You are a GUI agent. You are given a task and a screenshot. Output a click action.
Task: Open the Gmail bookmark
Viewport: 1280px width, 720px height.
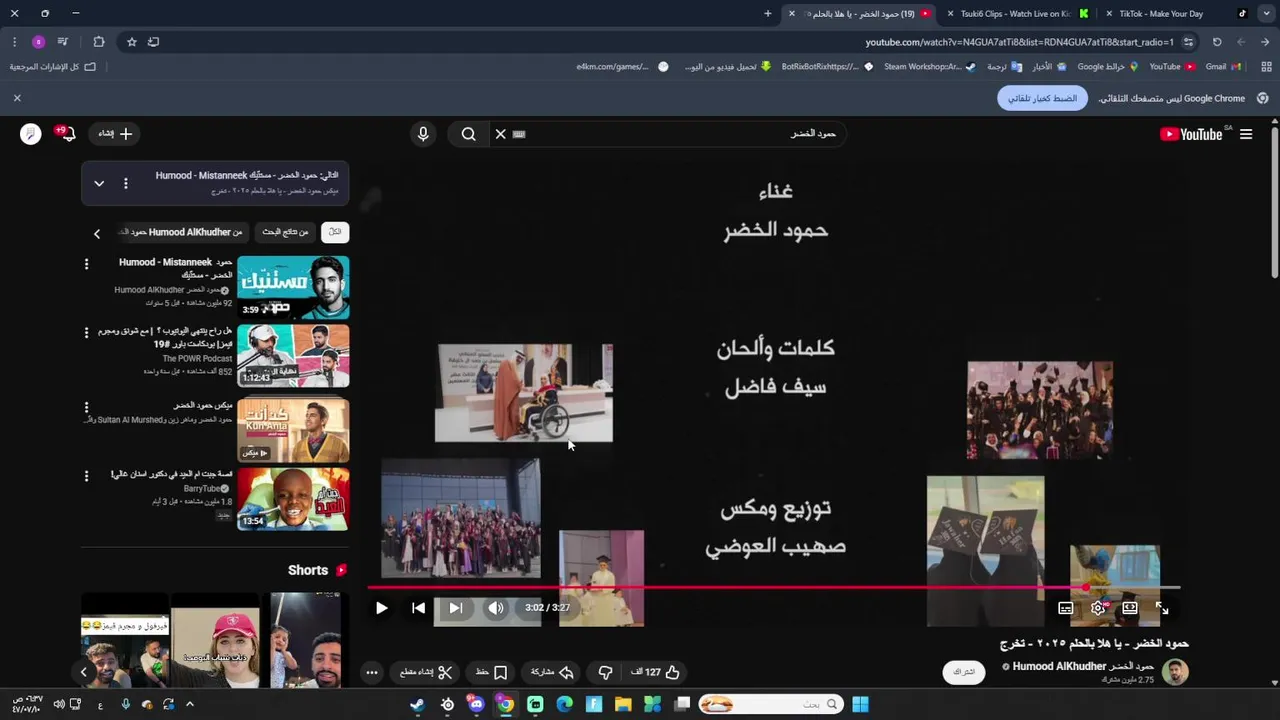1223,67
